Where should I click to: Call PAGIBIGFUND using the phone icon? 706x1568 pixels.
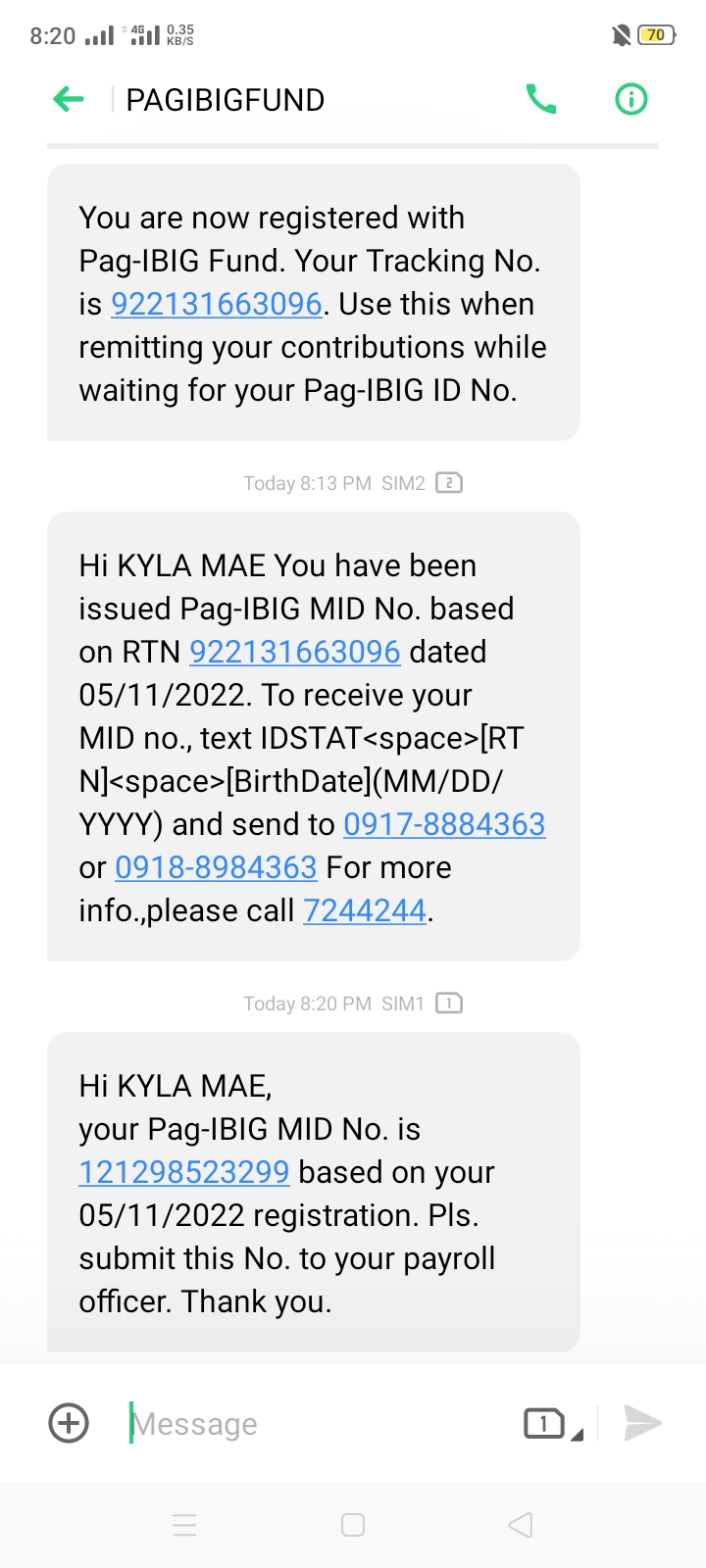click(541, 99)
